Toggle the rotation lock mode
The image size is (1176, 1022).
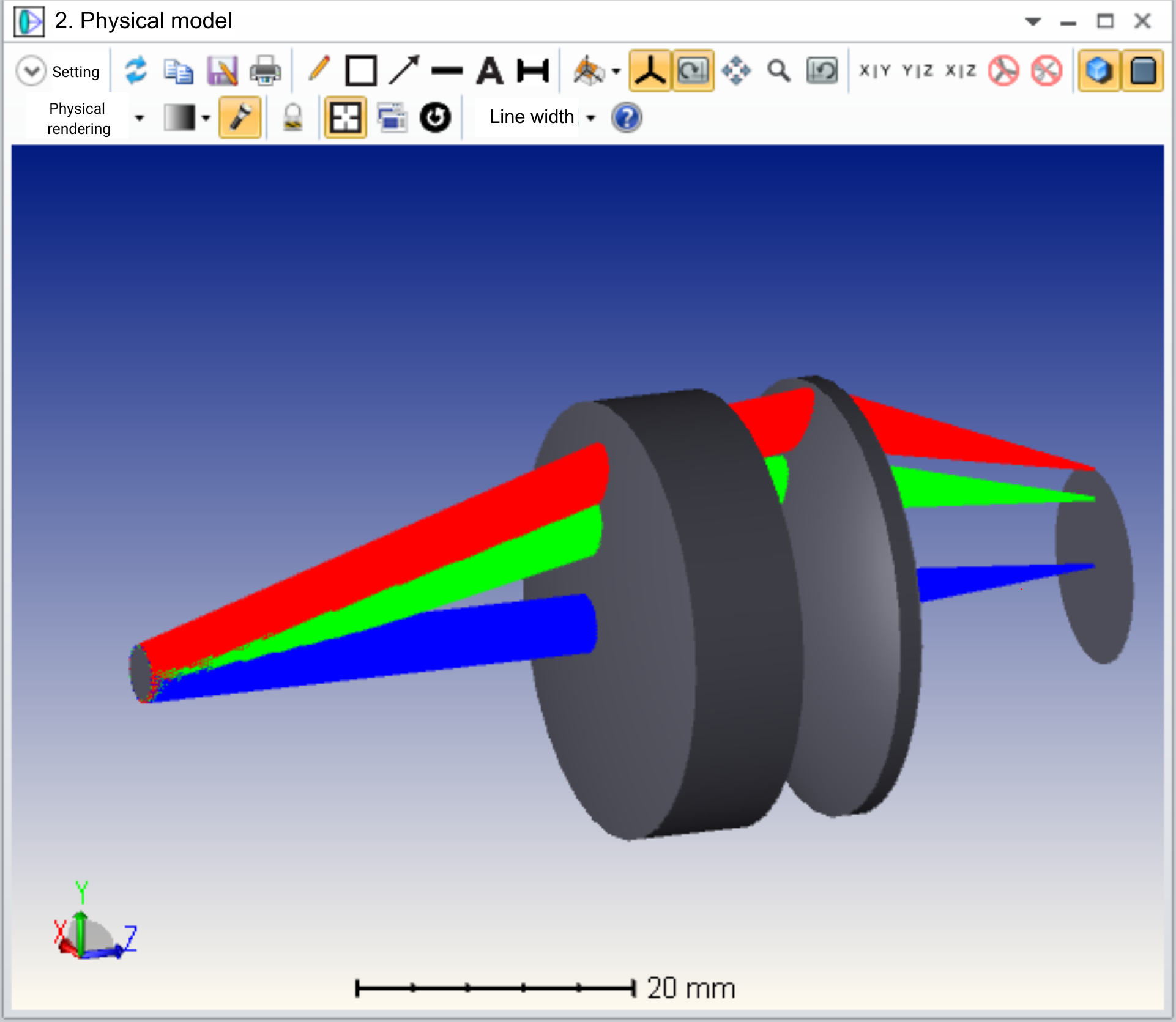(692, 70)
